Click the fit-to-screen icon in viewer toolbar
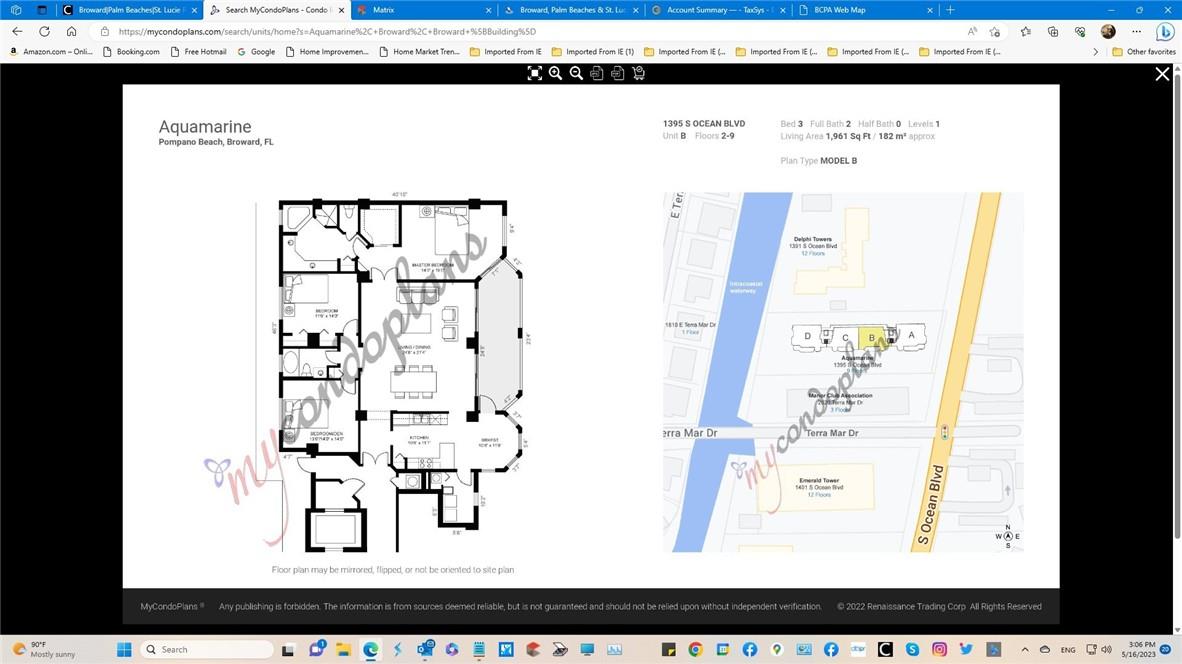The height and width of the screenshot is (664, 1182). [x=535, y=73]
